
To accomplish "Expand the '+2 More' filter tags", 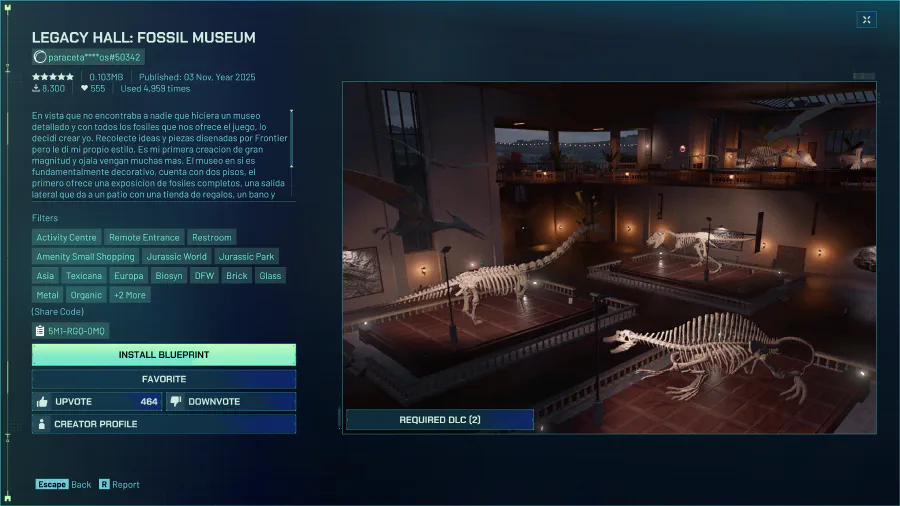I will (129, 295).
